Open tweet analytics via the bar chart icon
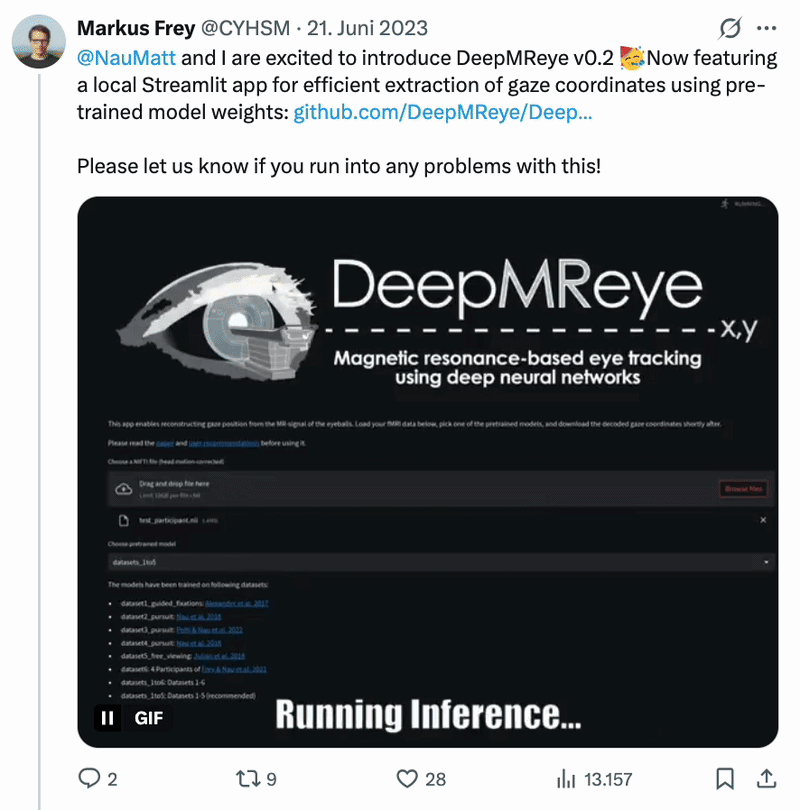The image size is (800, 810). point(567,778)
